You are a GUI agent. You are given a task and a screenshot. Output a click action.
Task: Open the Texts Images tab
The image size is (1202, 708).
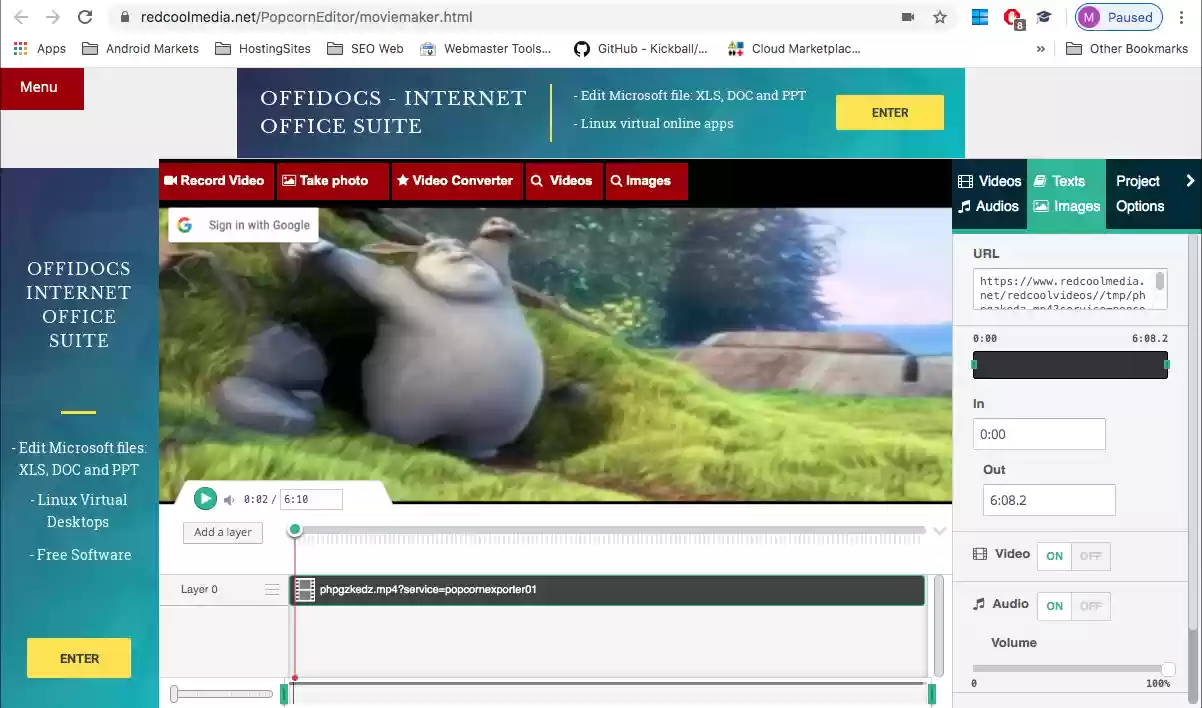tap(1066, 194)
